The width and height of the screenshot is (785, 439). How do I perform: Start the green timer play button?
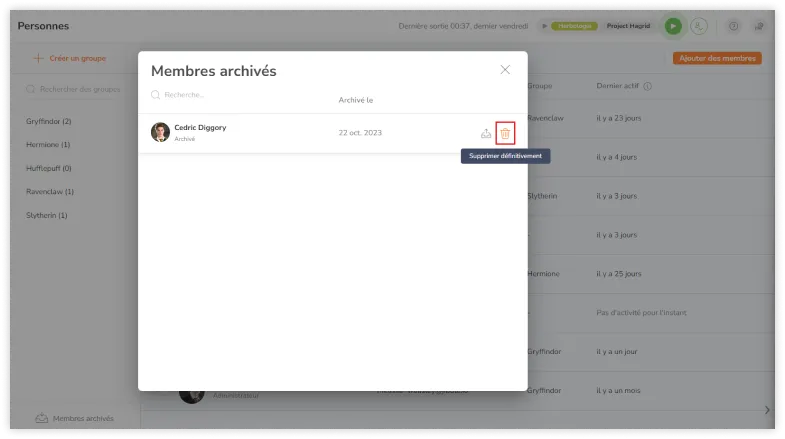pos(673,27)
